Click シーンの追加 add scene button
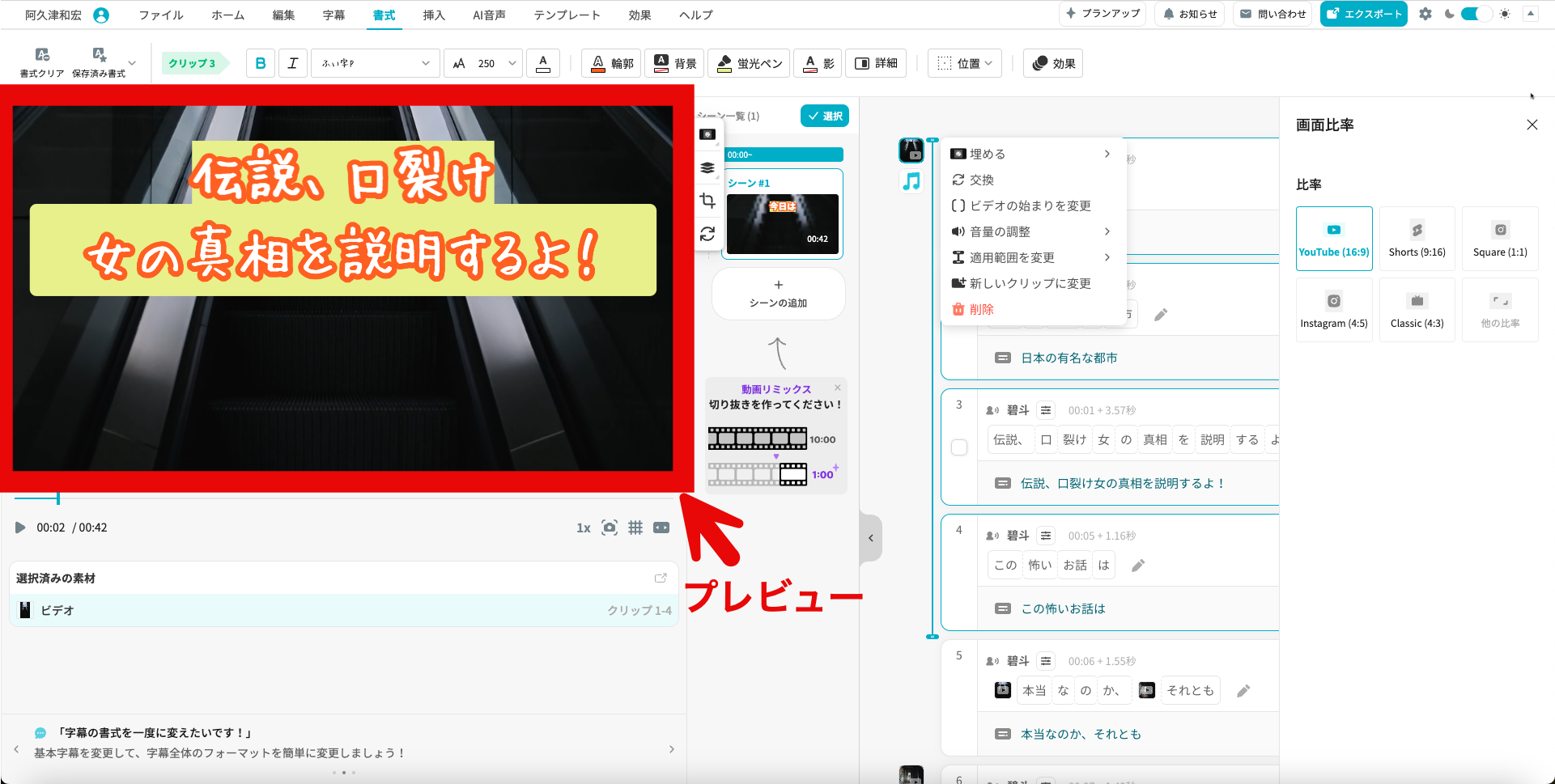The image size is (1555, 784). 778,295
